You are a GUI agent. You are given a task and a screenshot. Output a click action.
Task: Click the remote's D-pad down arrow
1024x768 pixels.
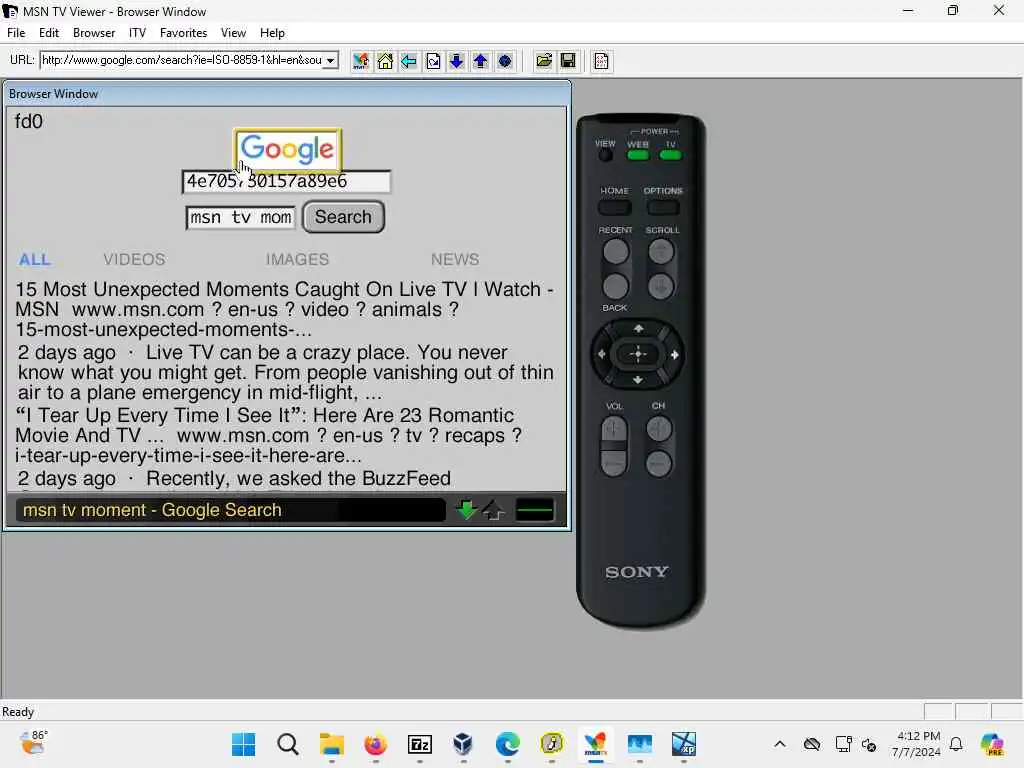tap(638, 380)
